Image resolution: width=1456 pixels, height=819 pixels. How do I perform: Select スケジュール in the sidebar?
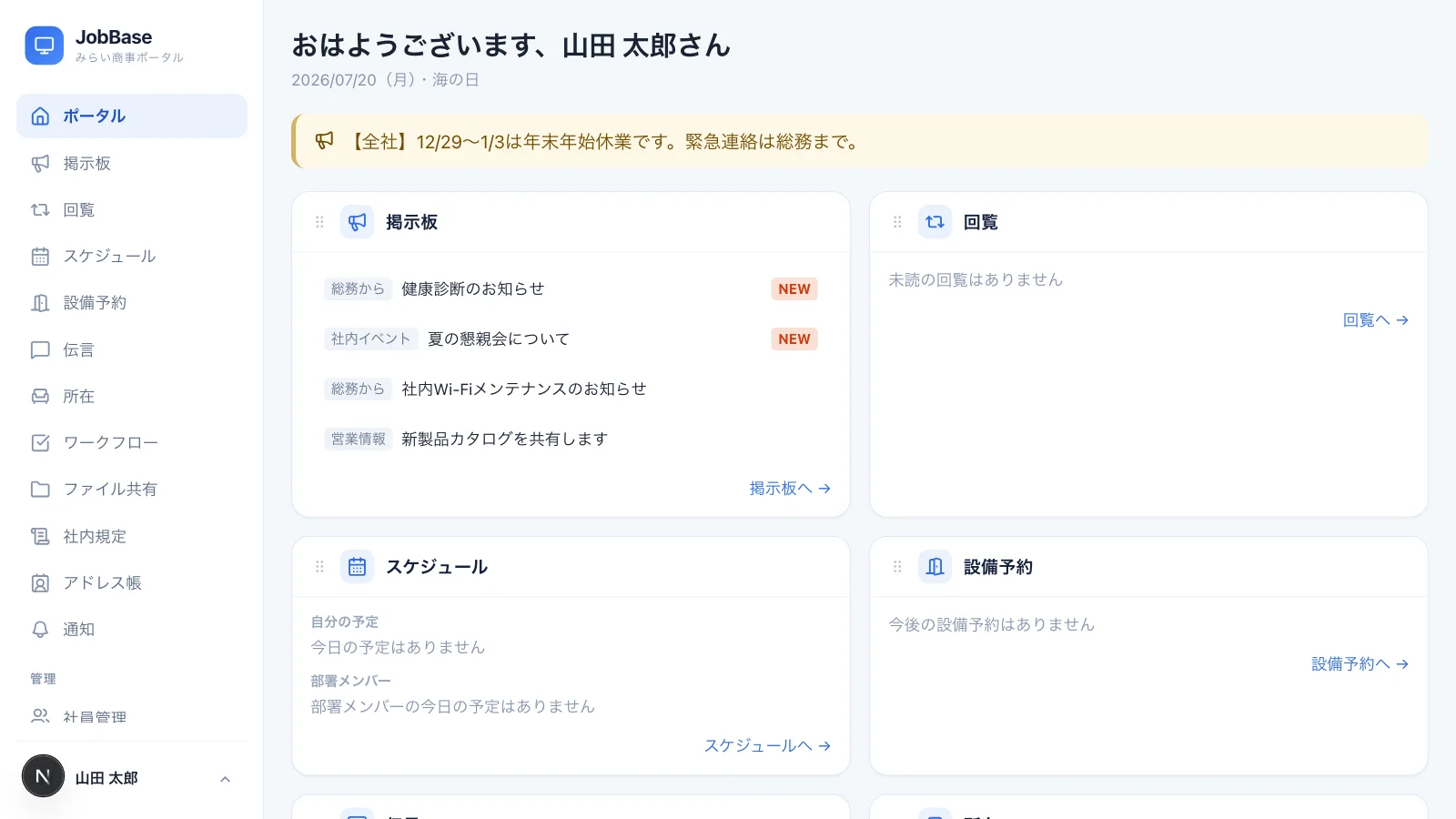(x=132, y=257)
